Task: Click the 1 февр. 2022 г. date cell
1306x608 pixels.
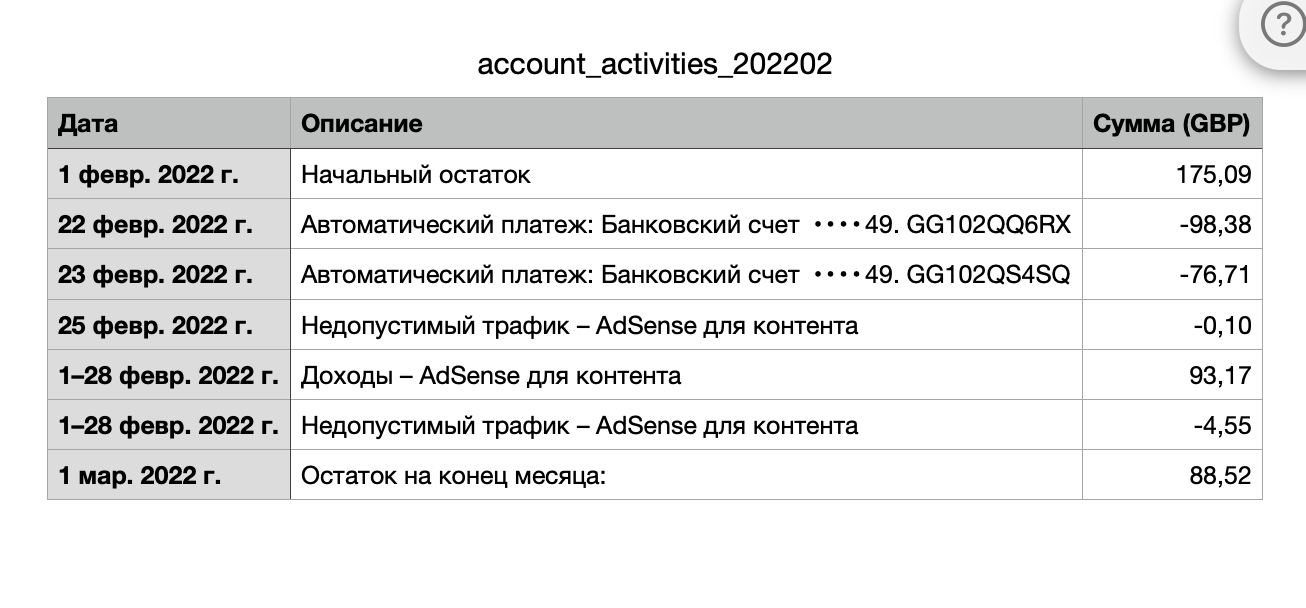Action: coord(169,174)
